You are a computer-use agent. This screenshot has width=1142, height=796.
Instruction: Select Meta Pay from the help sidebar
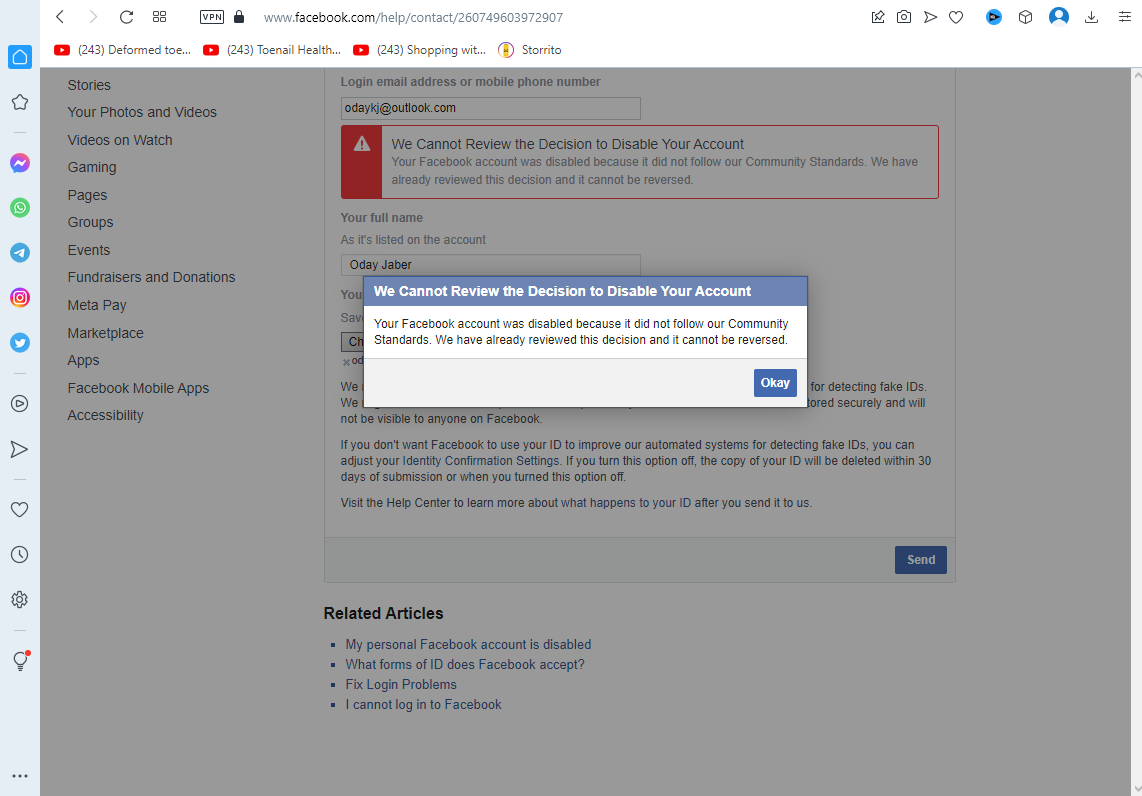97,304
